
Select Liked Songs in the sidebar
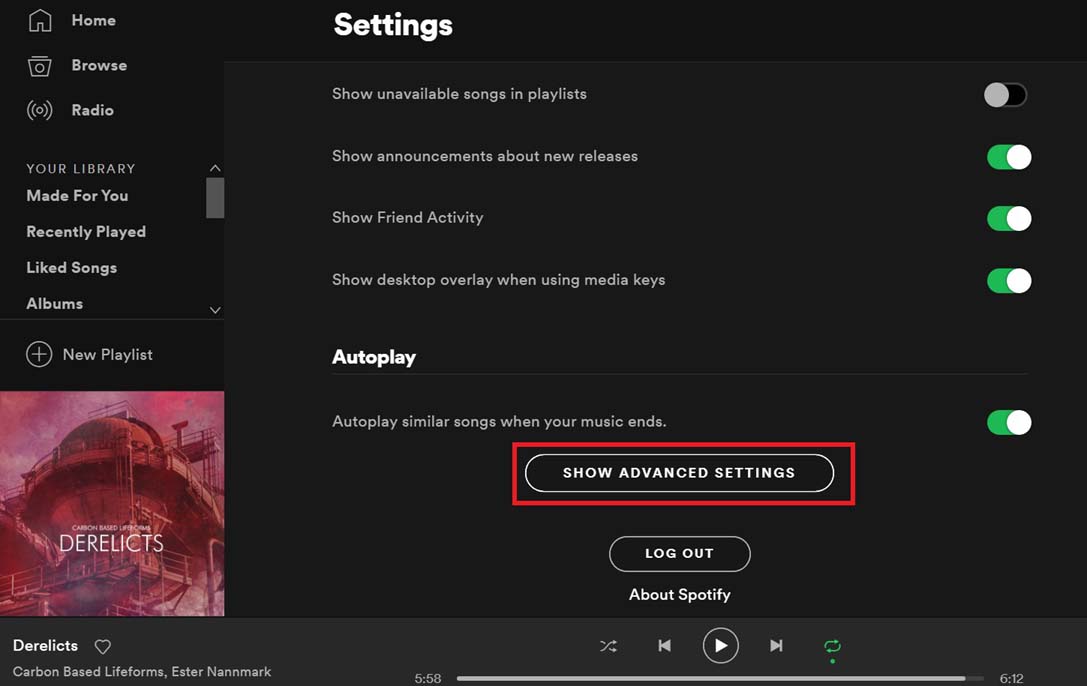coord(71,267)
